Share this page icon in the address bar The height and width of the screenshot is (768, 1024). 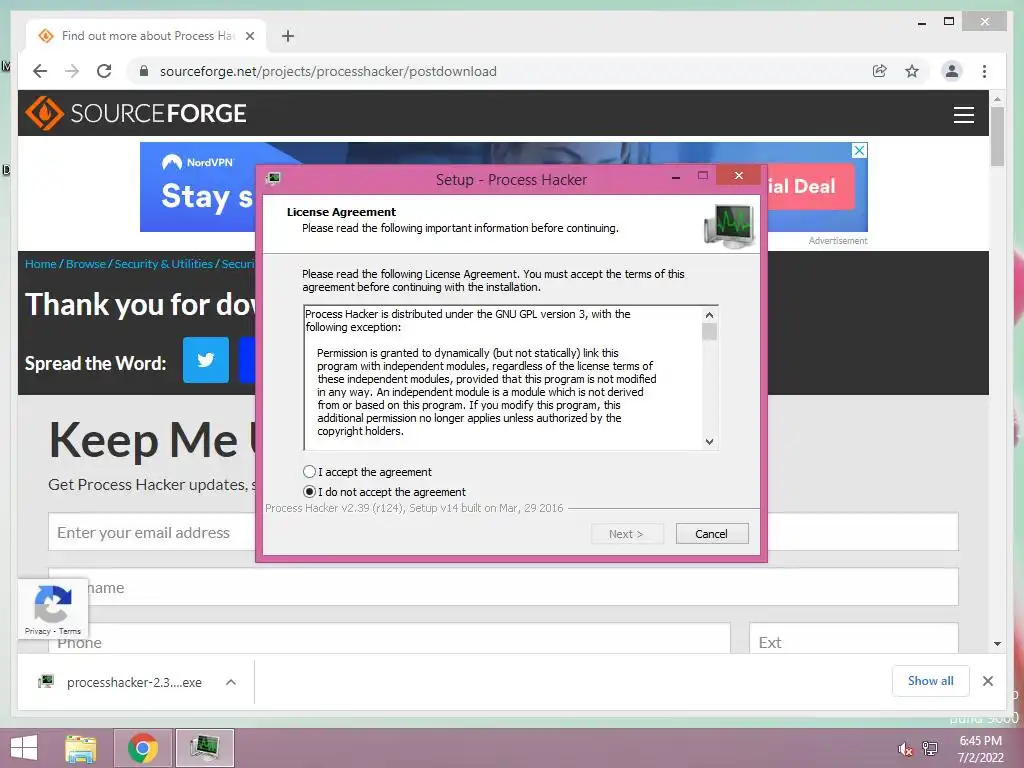(x=880, y=71)
